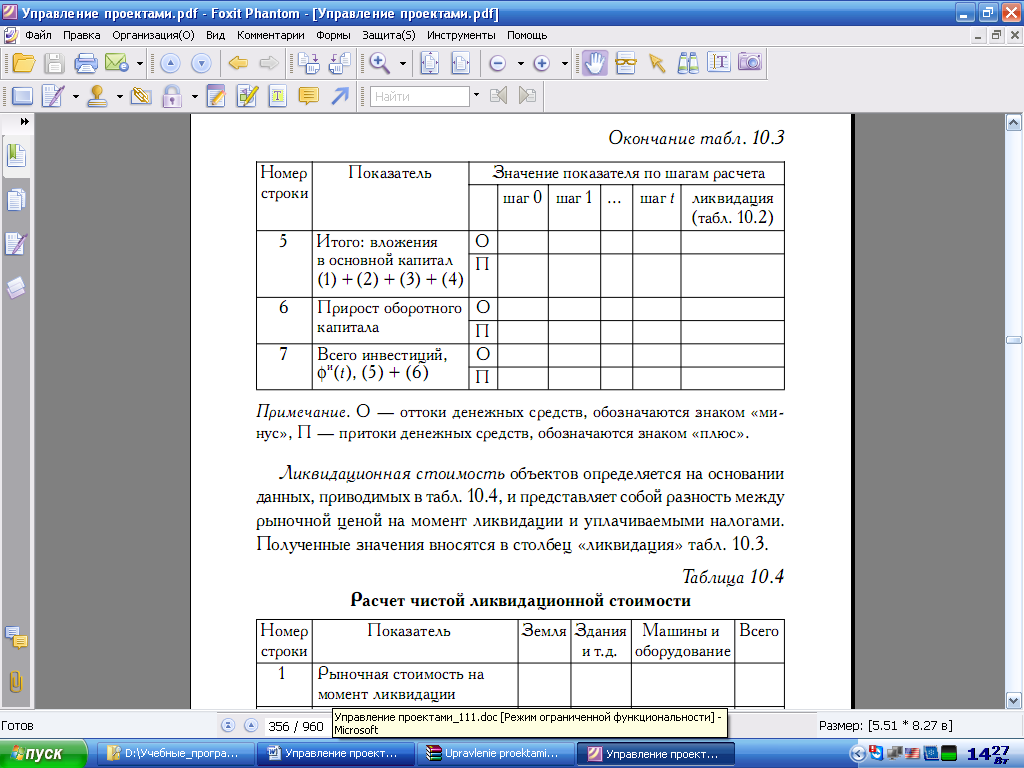Open the Файл menu
This screenshot has height=768, width=1024.
point(38,35)
